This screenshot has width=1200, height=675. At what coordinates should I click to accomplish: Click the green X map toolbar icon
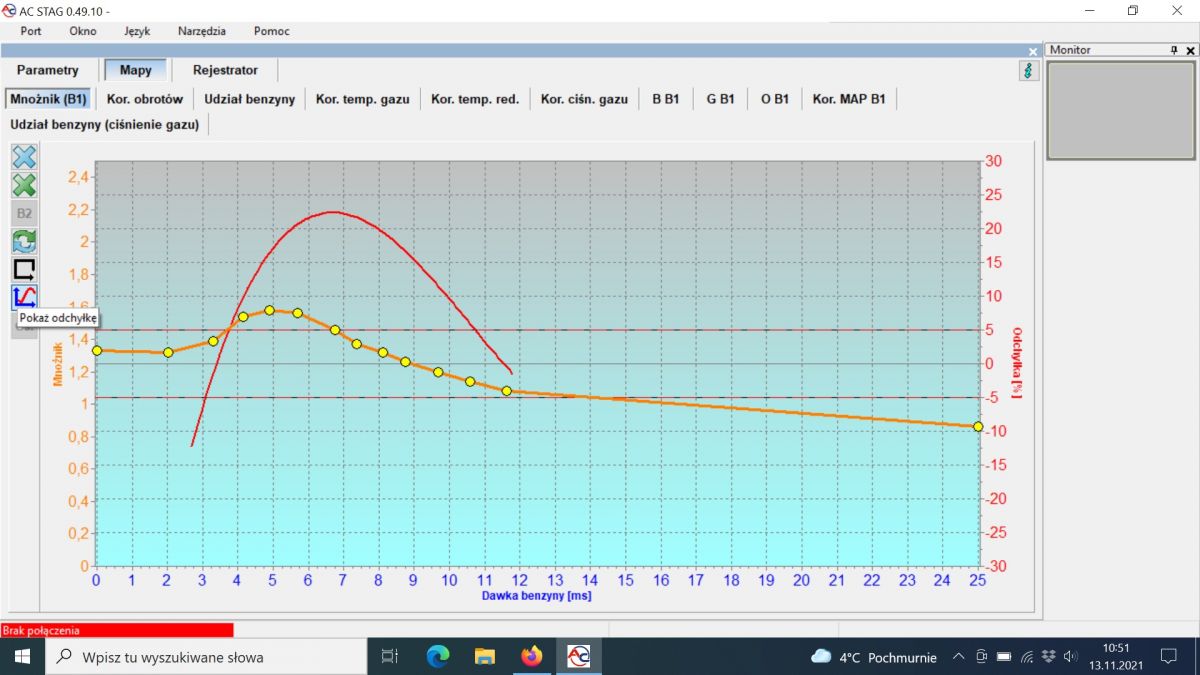point(24,185)
